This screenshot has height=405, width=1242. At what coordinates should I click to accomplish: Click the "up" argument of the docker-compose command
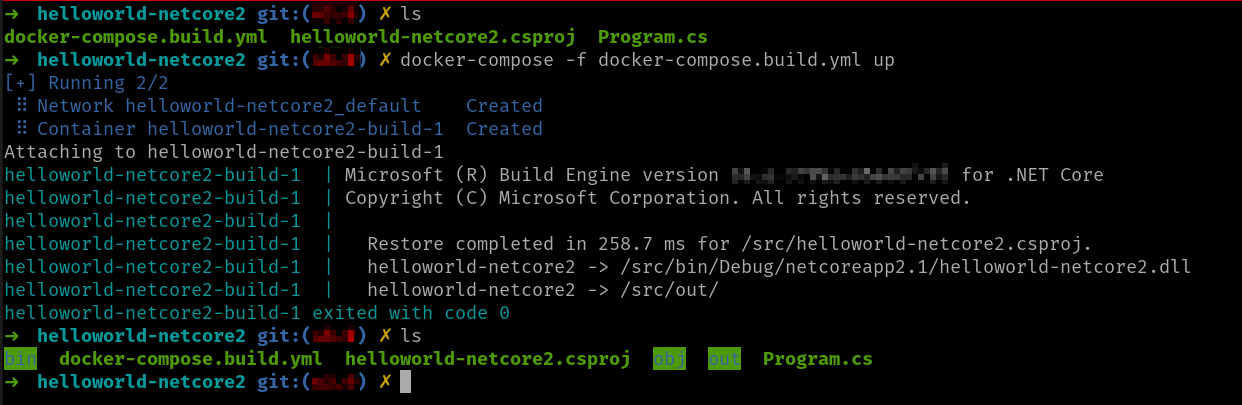tap(883, 60)
